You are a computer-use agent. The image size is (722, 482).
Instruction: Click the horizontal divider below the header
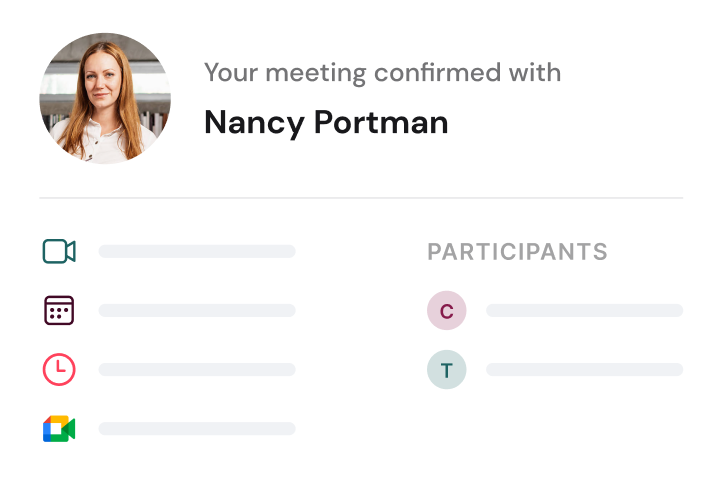[361, 198]
